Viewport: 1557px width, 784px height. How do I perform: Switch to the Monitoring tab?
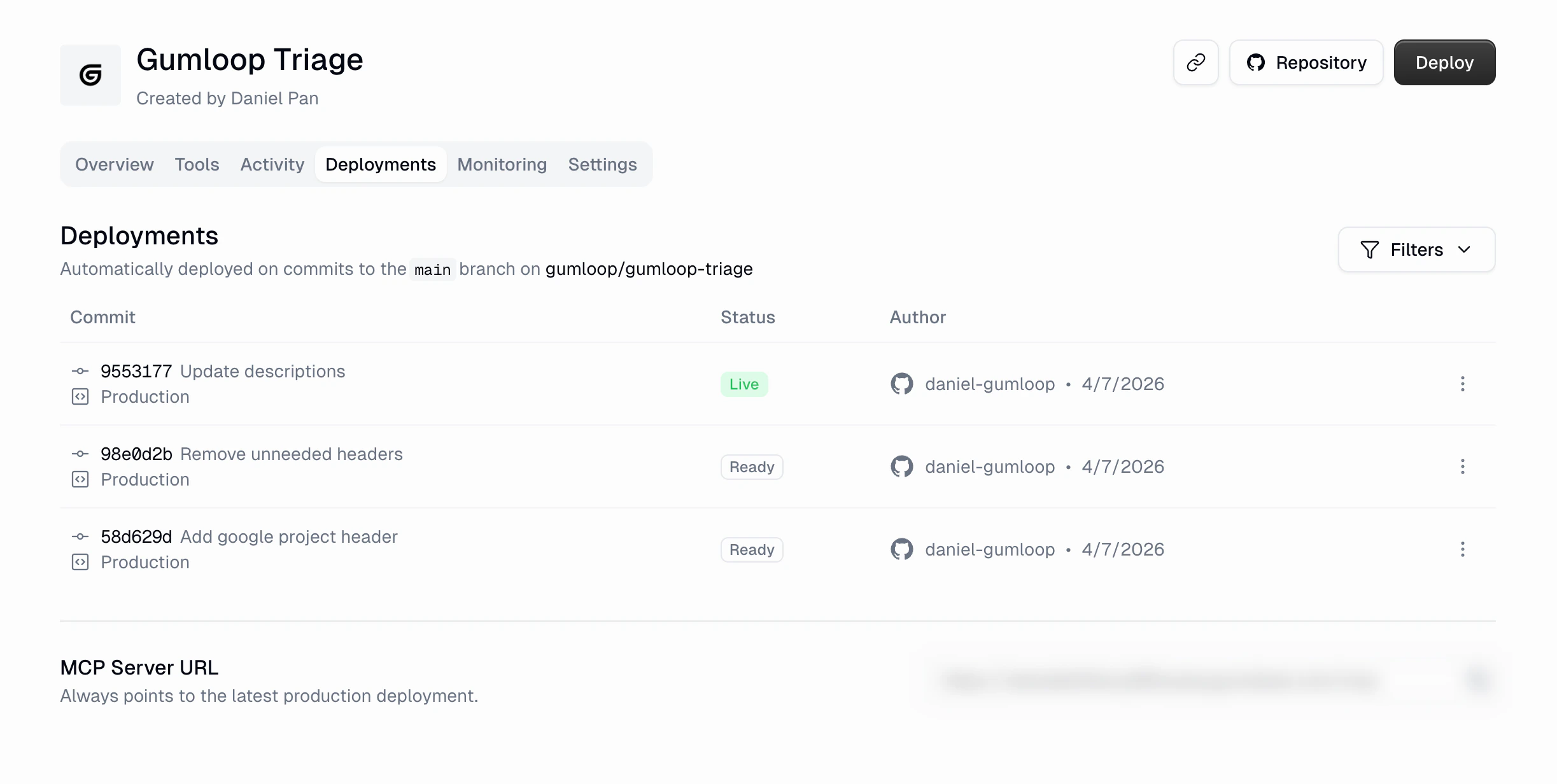(x=502, y=164)
